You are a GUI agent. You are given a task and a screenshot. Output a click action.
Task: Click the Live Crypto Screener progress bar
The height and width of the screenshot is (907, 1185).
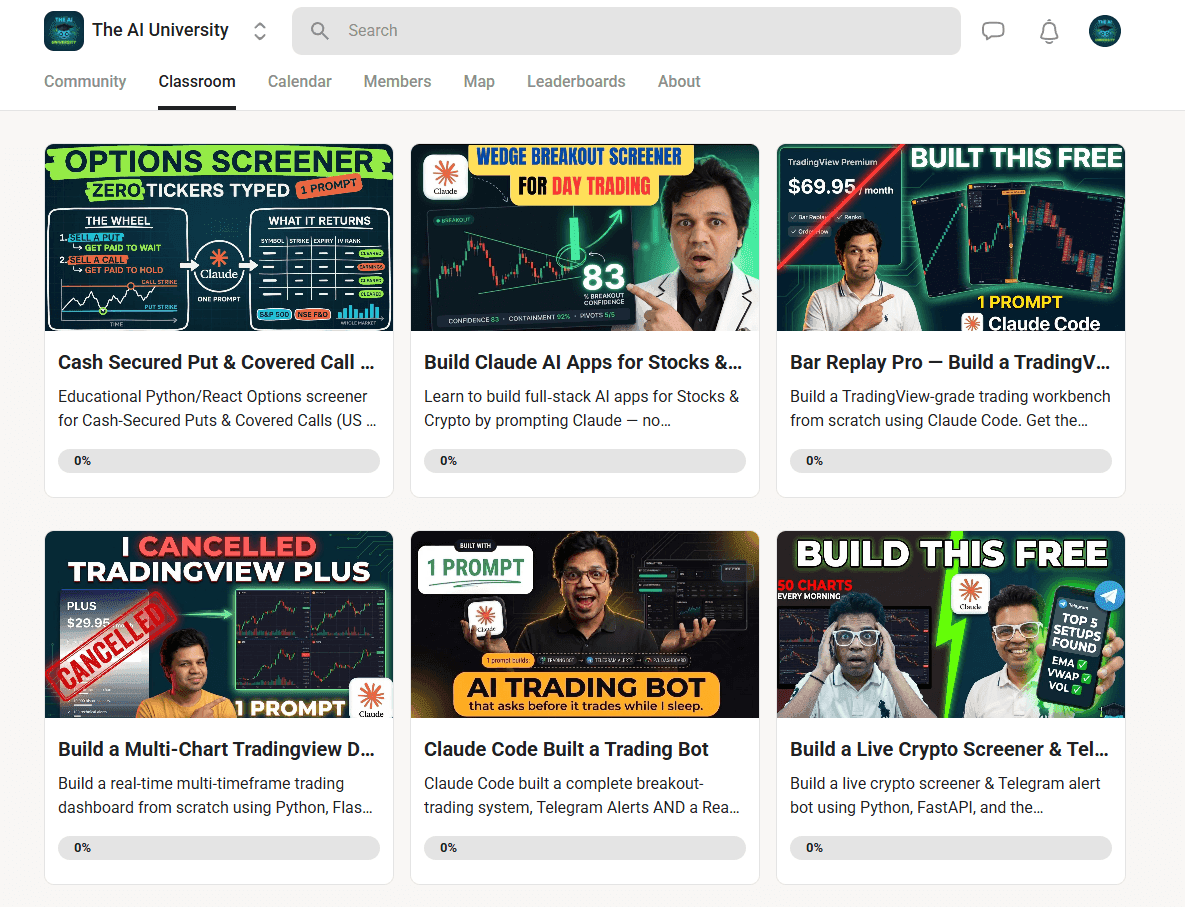[x=951, y=848]
